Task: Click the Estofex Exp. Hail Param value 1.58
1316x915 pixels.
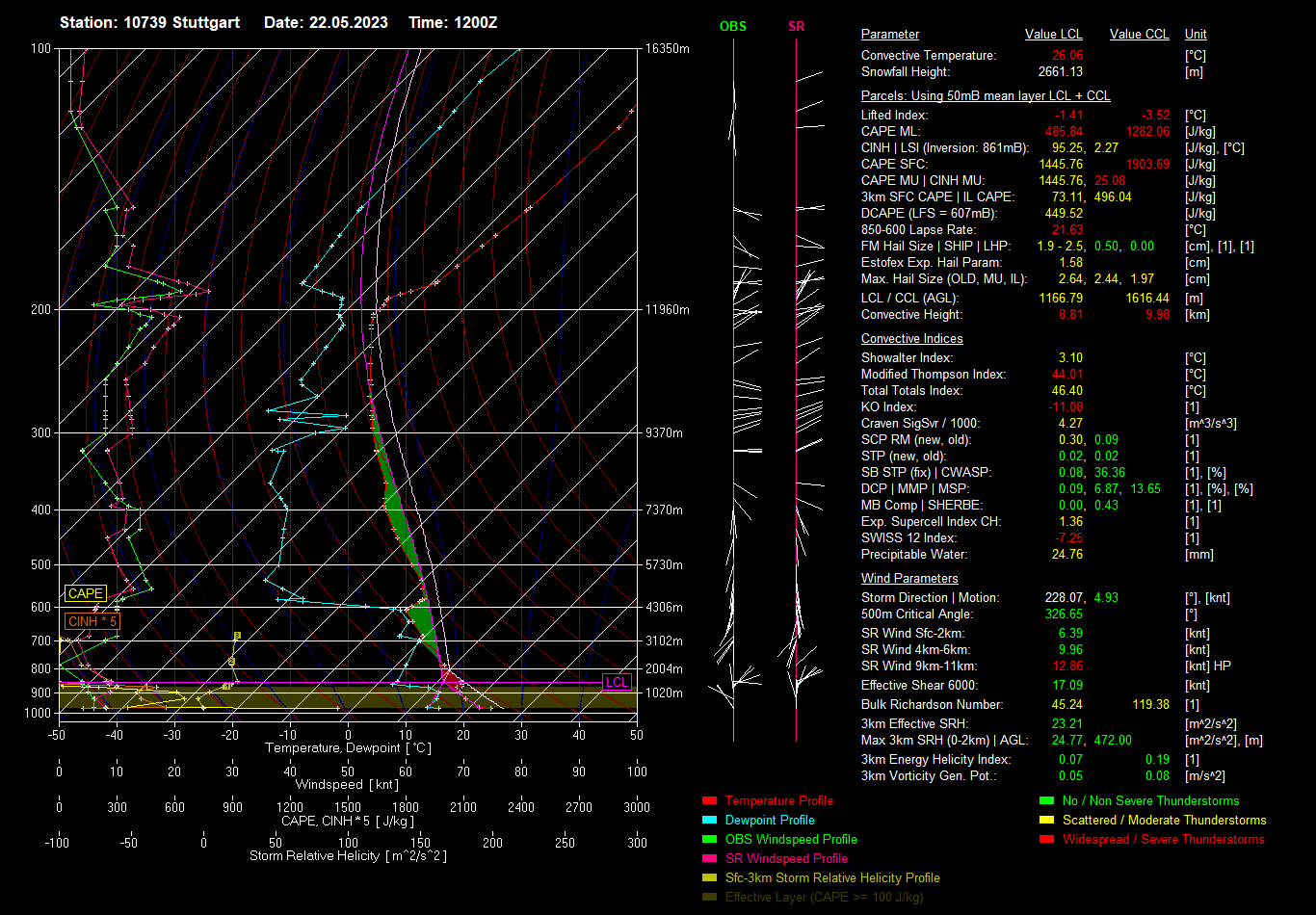Action: 1070,263
